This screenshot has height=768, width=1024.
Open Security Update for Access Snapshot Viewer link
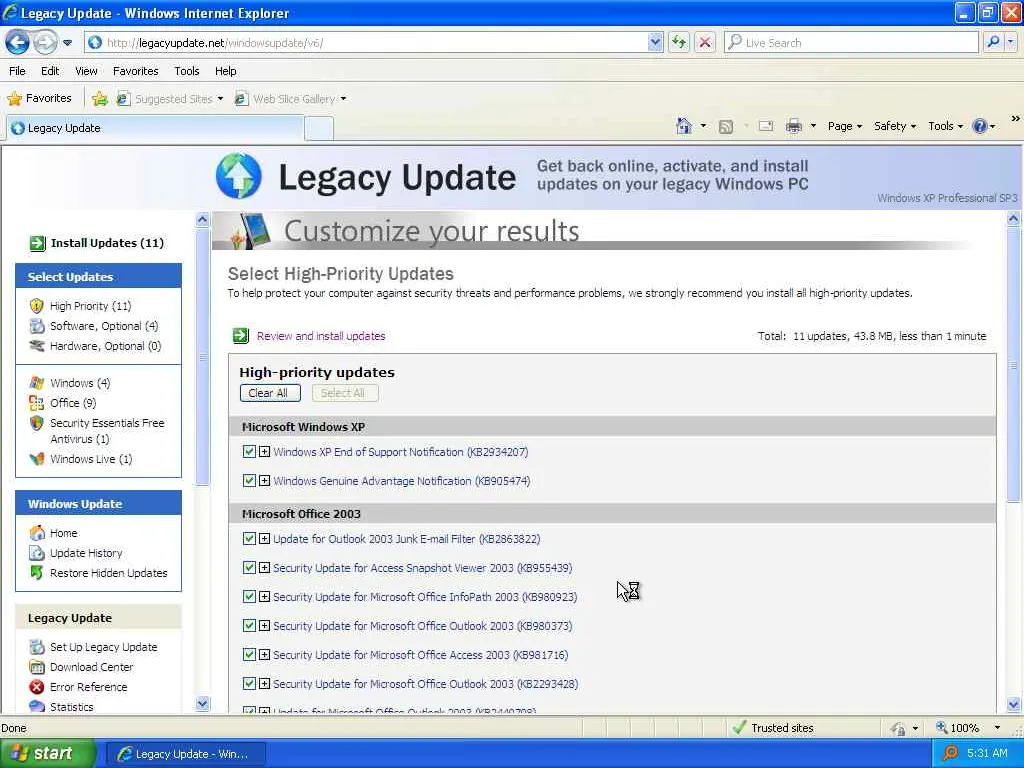point(423,568)
